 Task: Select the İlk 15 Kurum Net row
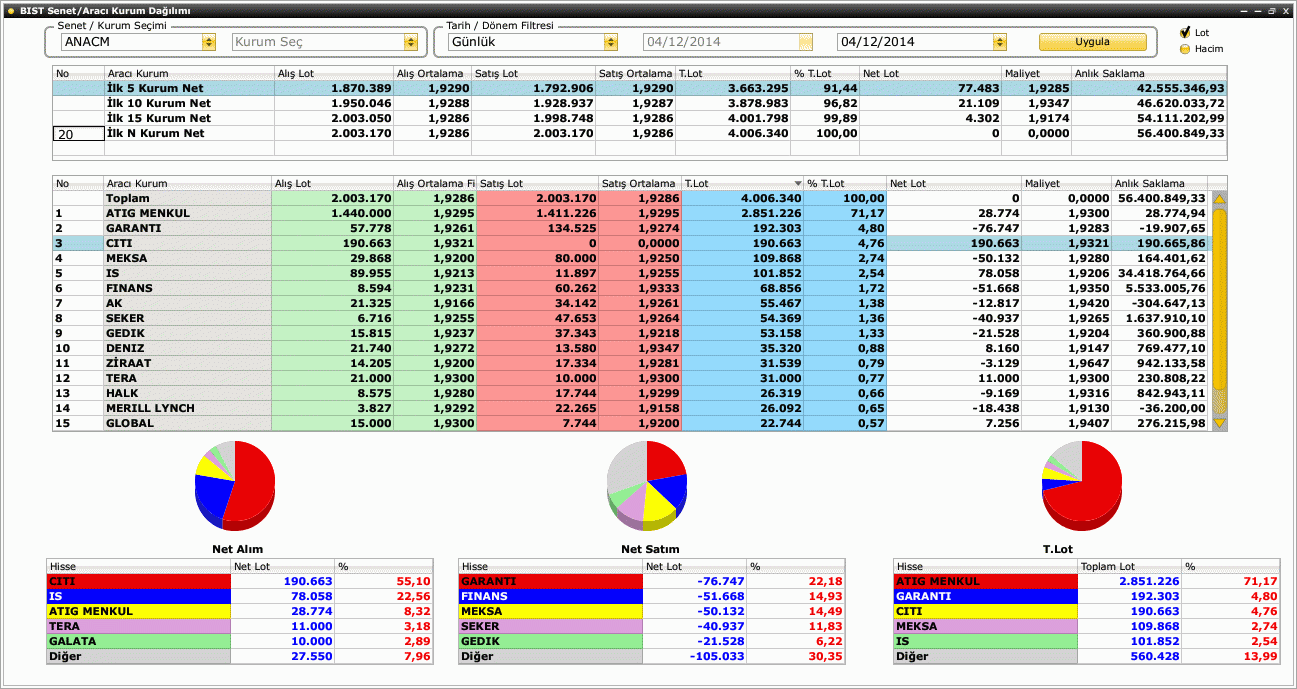coord(640,118)
